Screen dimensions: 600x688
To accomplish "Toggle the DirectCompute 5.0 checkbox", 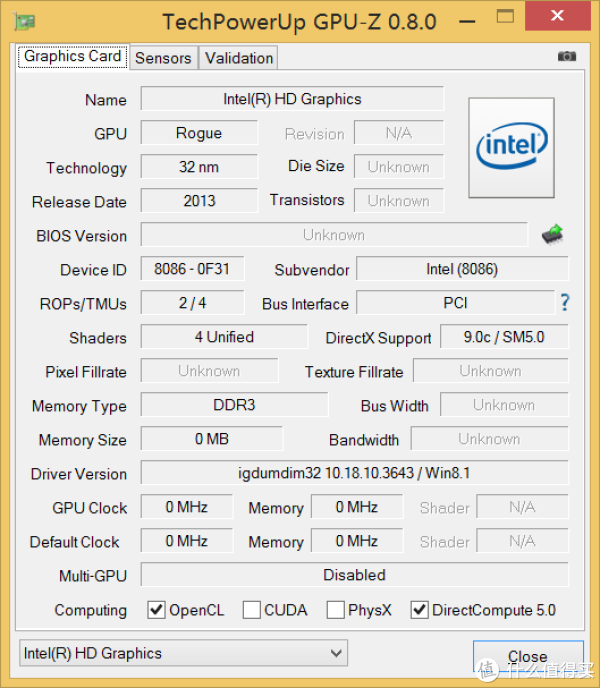I will 419,610.
